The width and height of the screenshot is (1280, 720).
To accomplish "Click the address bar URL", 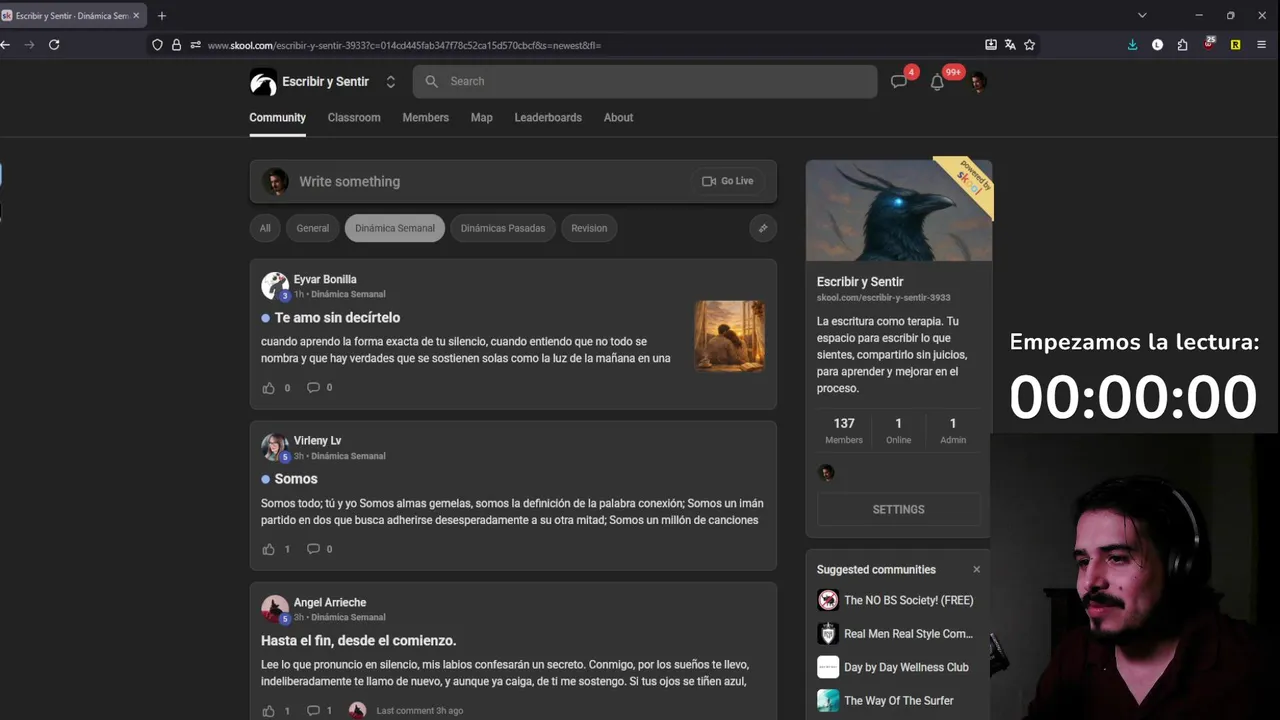I will pyautogui.click(x=405, y=45).
